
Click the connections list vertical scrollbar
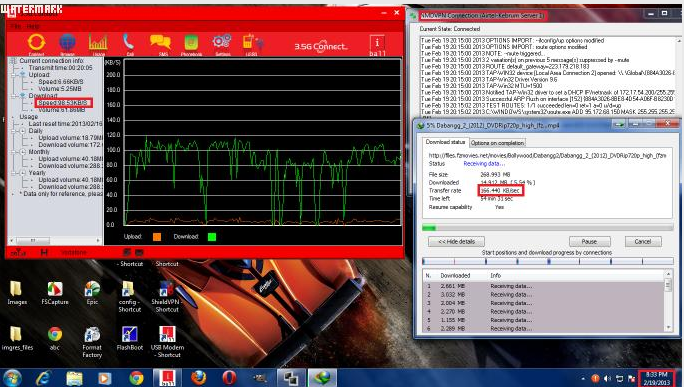pos(668,301)
